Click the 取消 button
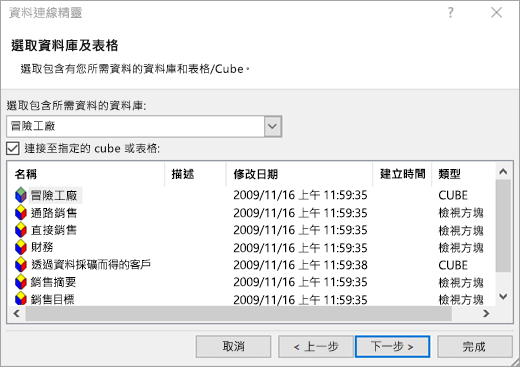Viewport: 520px width, 367px height. [x=233, y=347]
